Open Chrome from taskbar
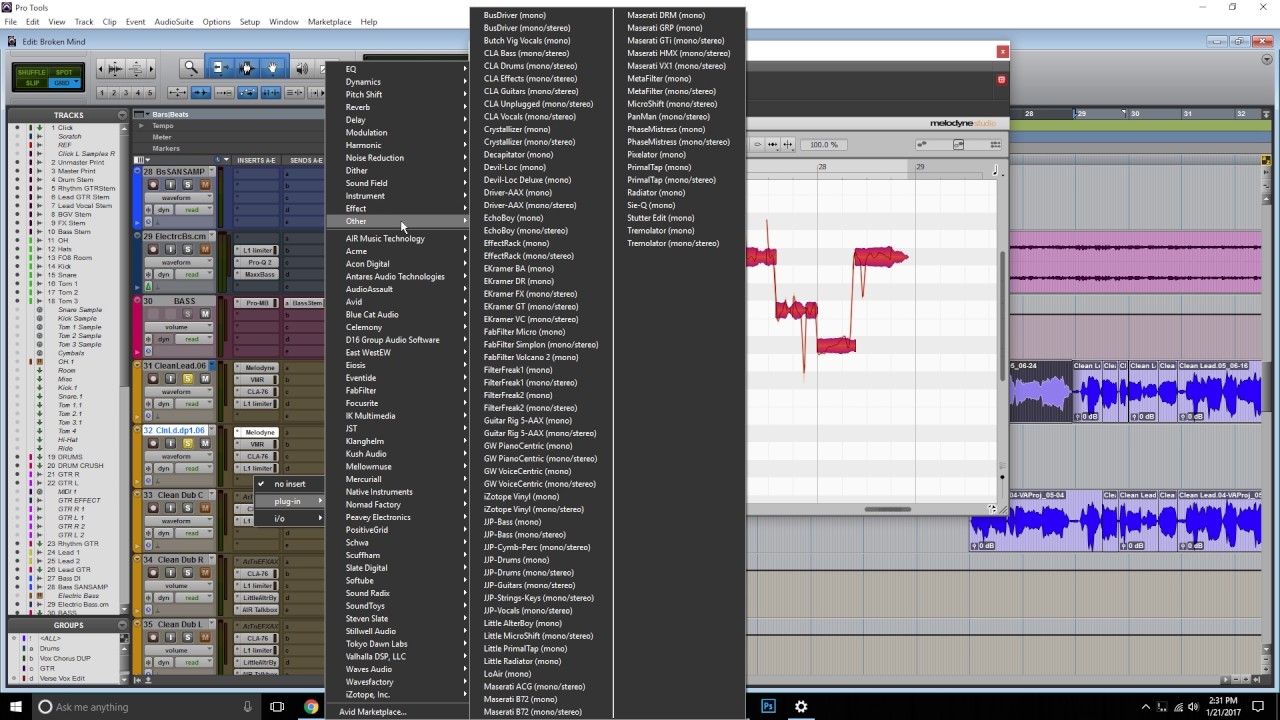 point(311,706)
